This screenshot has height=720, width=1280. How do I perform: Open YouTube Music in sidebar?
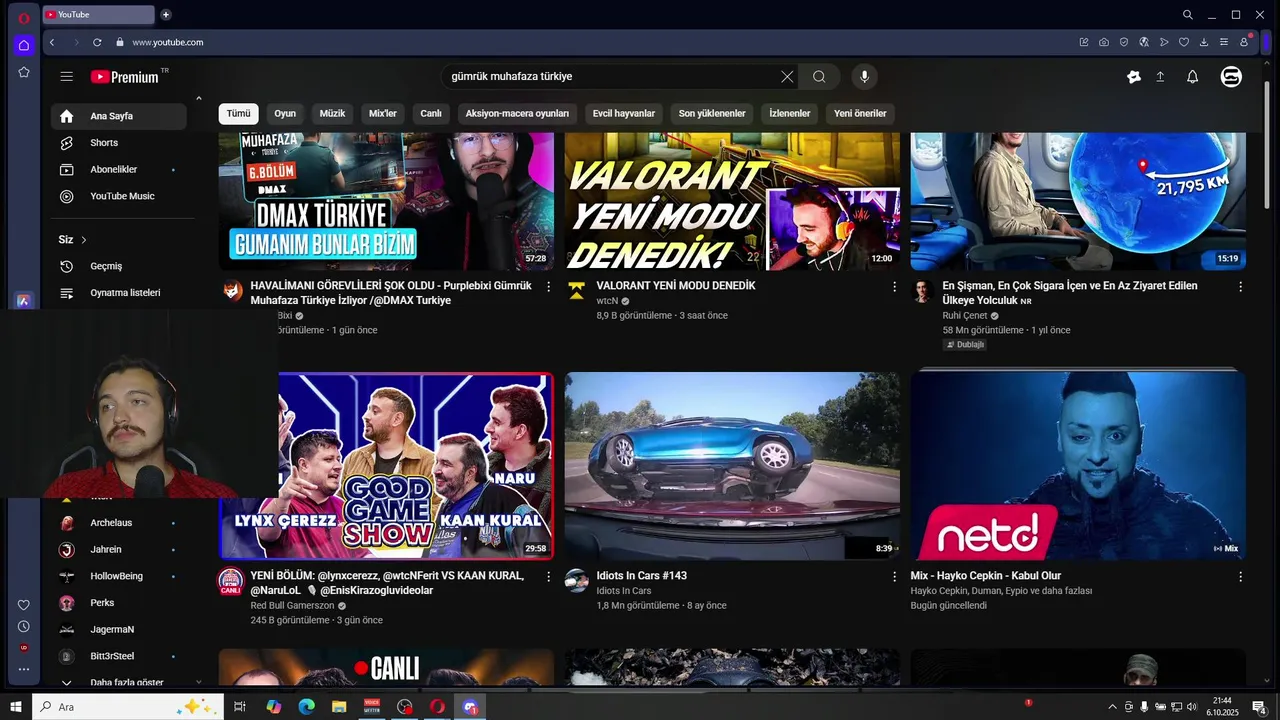tap(119, 196)
